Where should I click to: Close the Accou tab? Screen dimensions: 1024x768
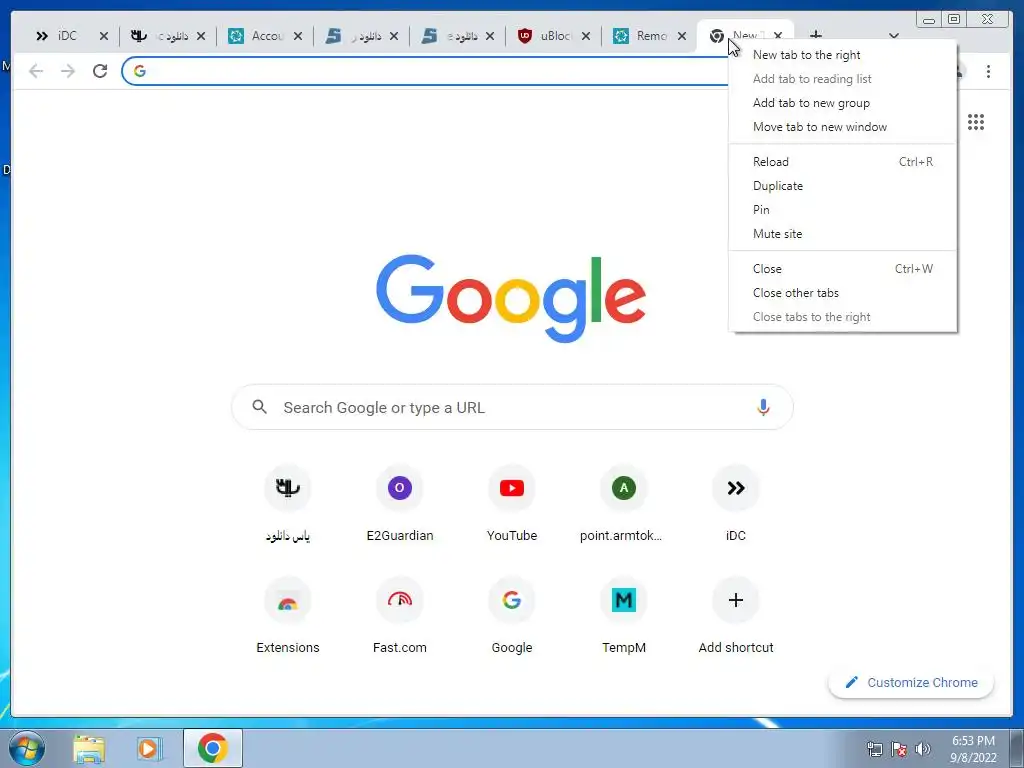click(298, 36)
